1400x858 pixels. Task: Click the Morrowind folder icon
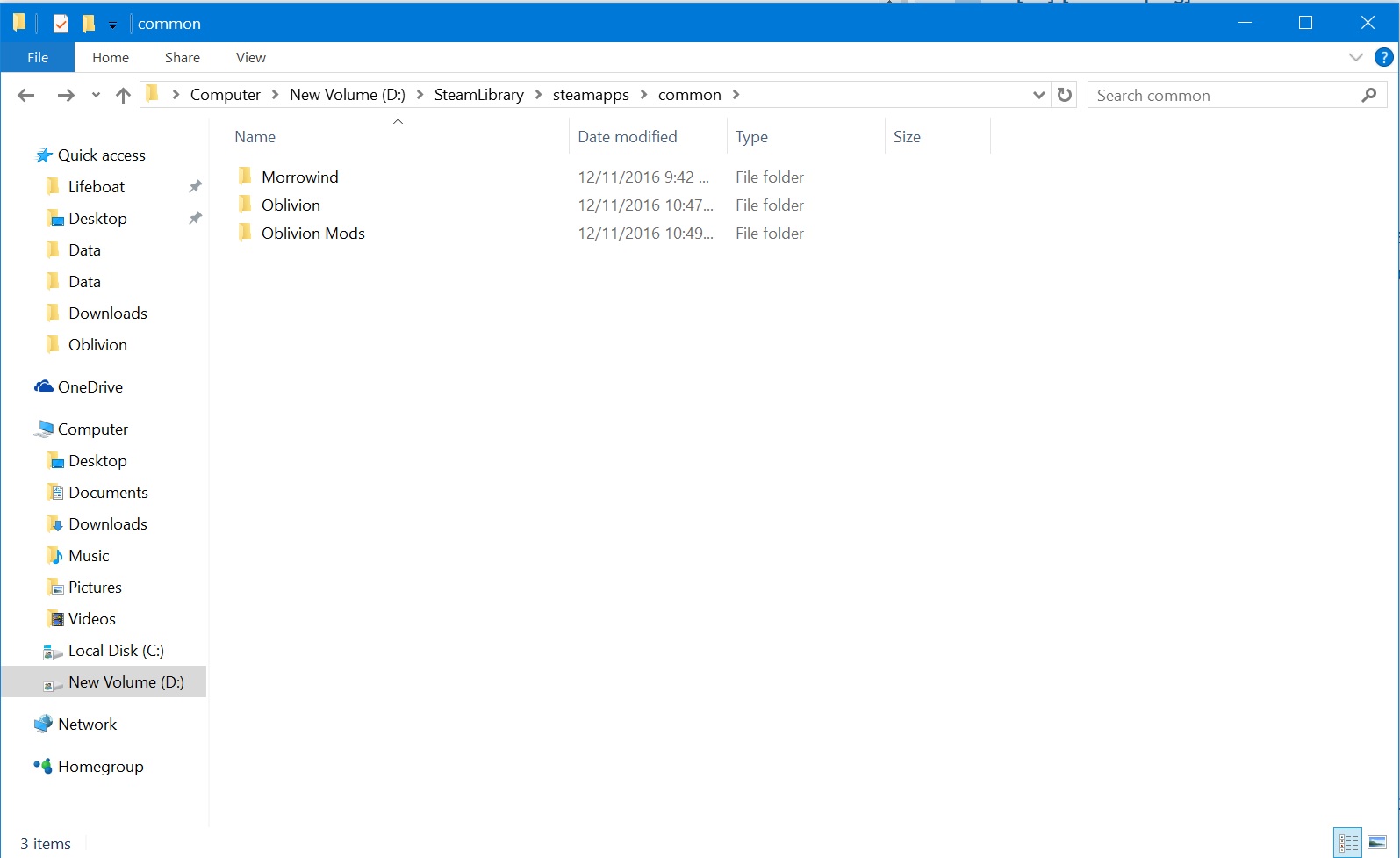246,177
